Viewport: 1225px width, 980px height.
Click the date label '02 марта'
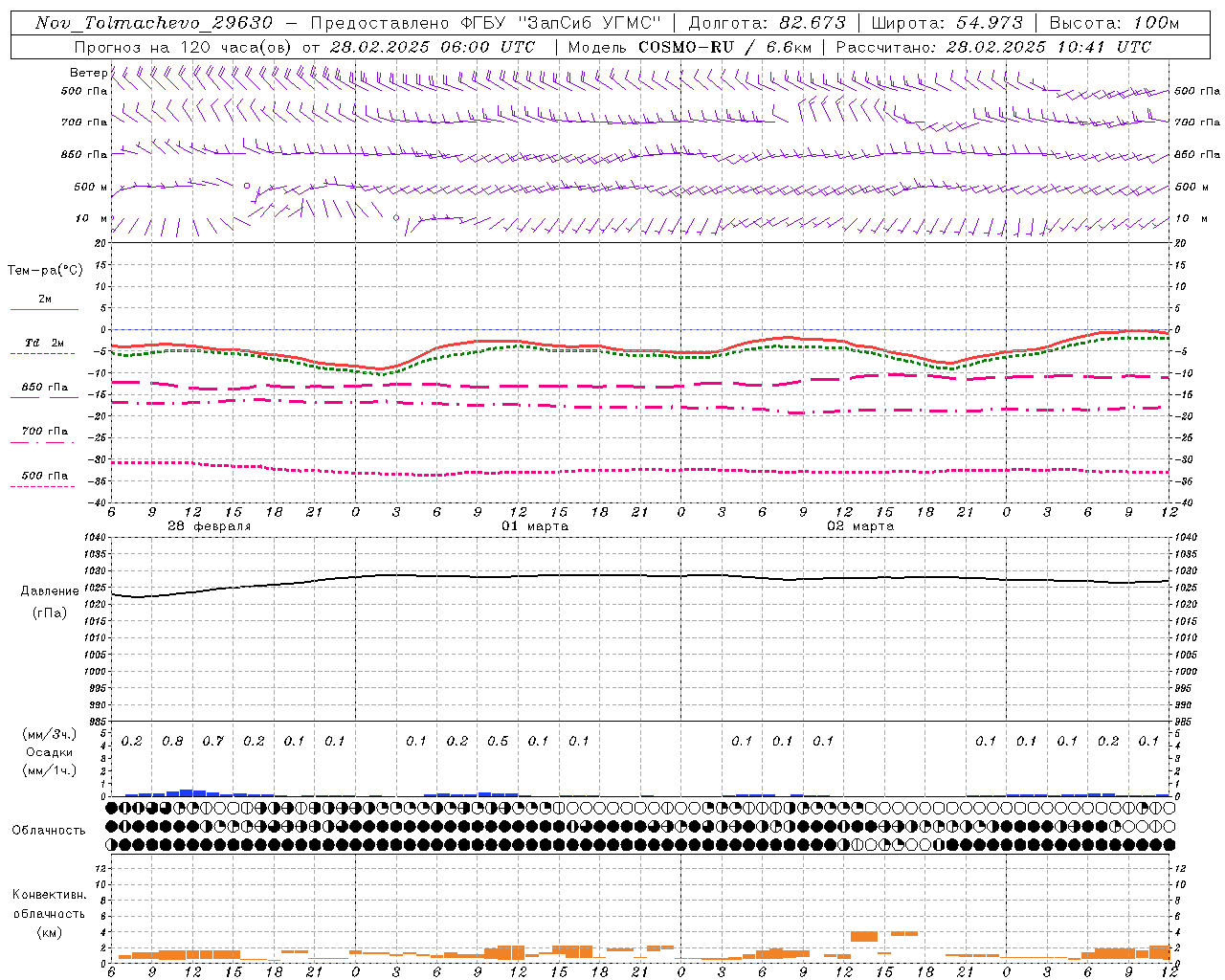(x=860, y=525)
